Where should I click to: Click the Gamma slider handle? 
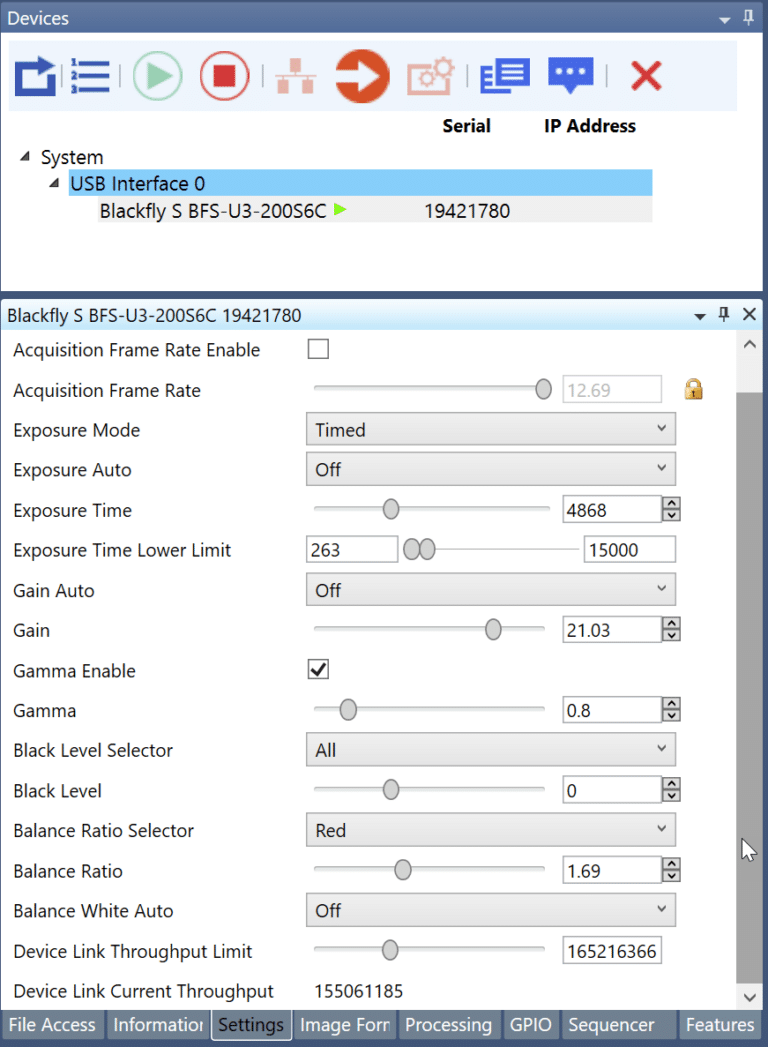tap(348, 709)
